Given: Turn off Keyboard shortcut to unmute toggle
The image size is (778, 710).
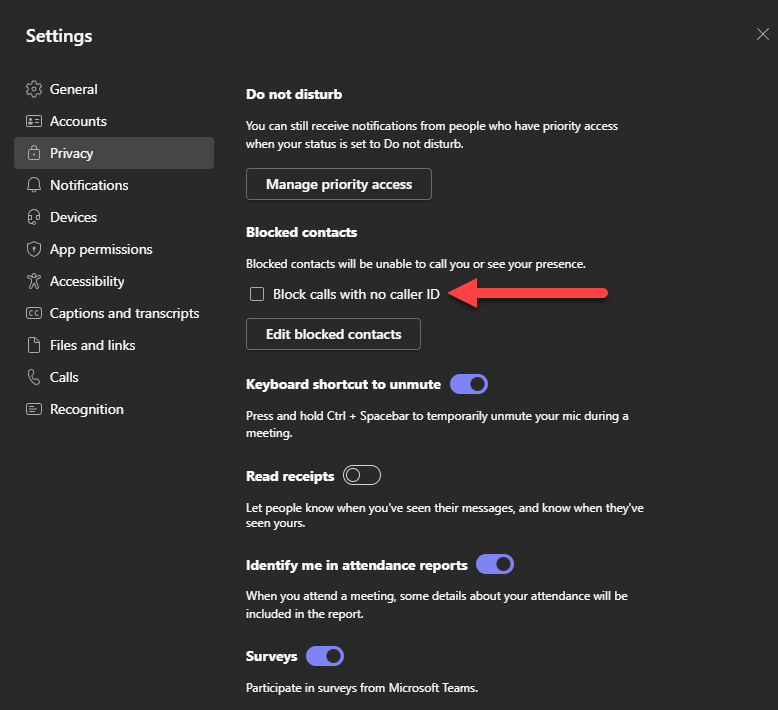Looking at the screenshot, I should (x=469, y=385).
